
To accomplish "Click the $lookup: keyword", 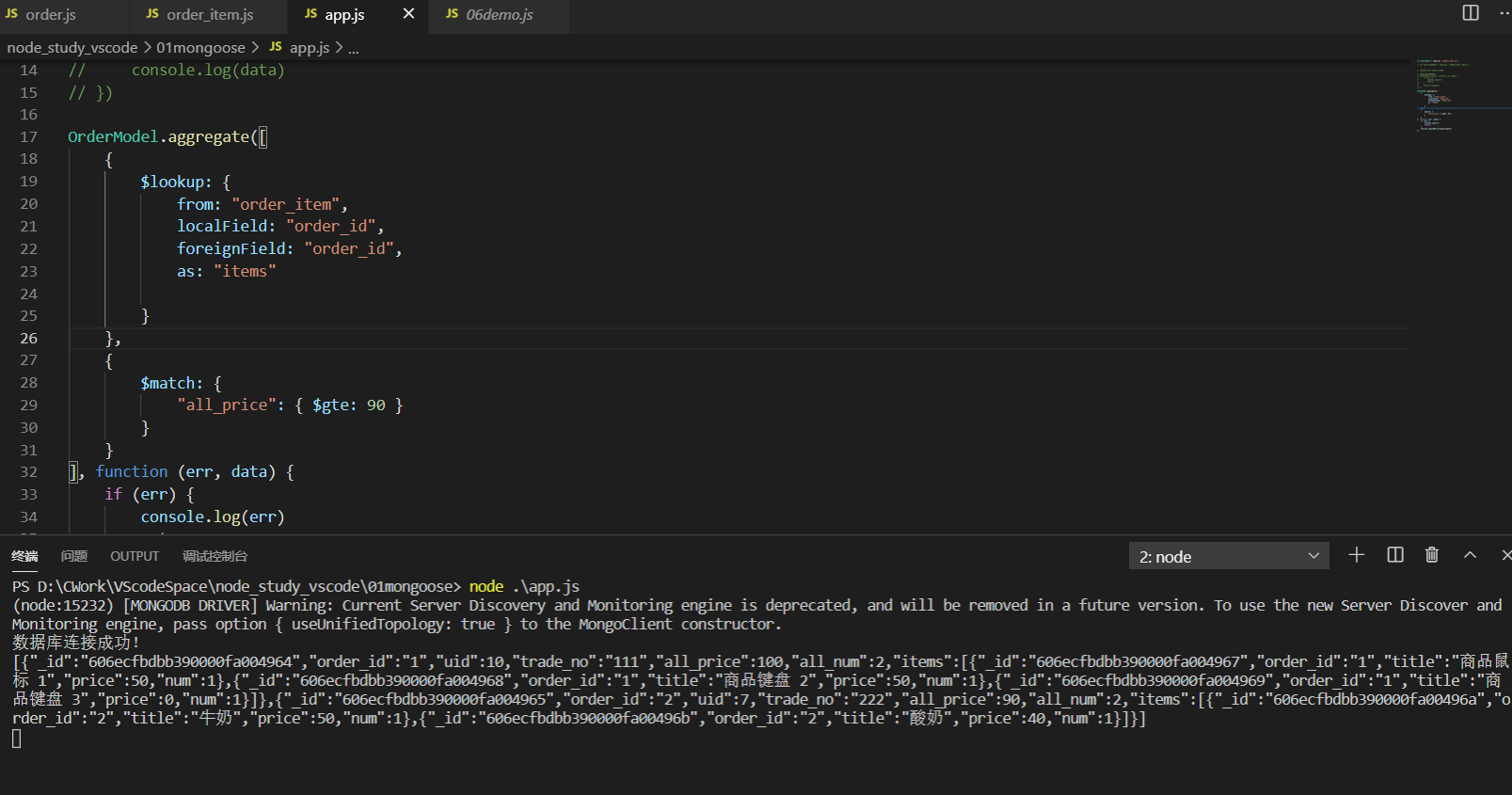I will 176,182.
